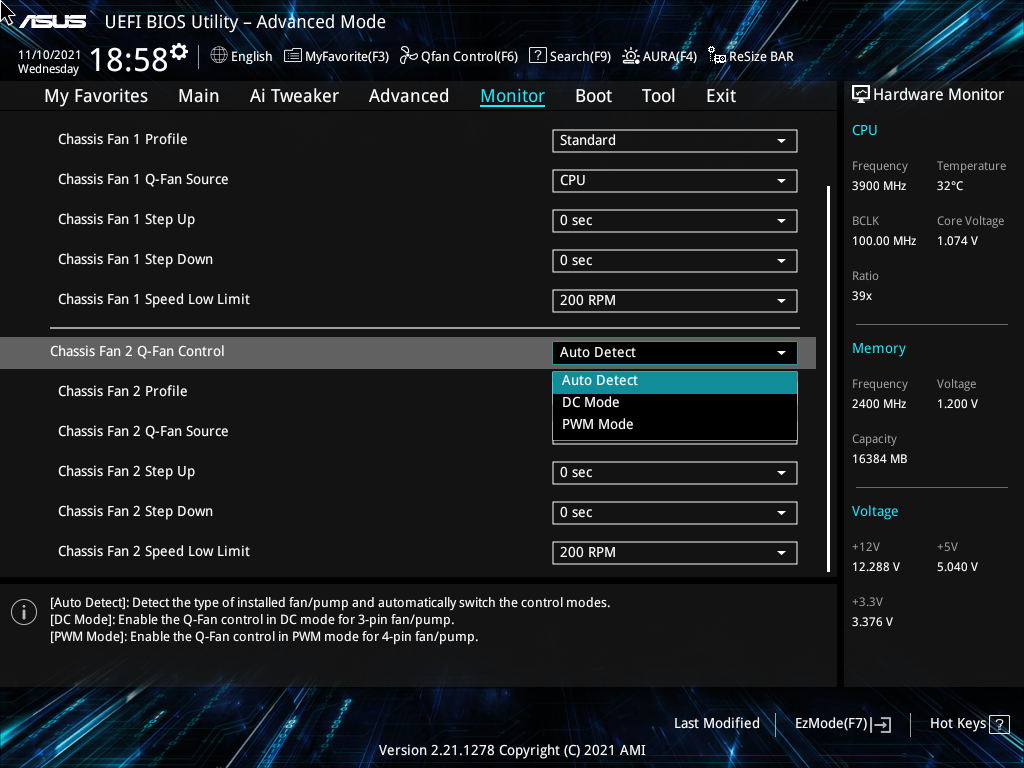The width and height of the screenshot is (1024, 768).
Task: Open MyFavorite(F3) from top bar
Action: point(336,56)
